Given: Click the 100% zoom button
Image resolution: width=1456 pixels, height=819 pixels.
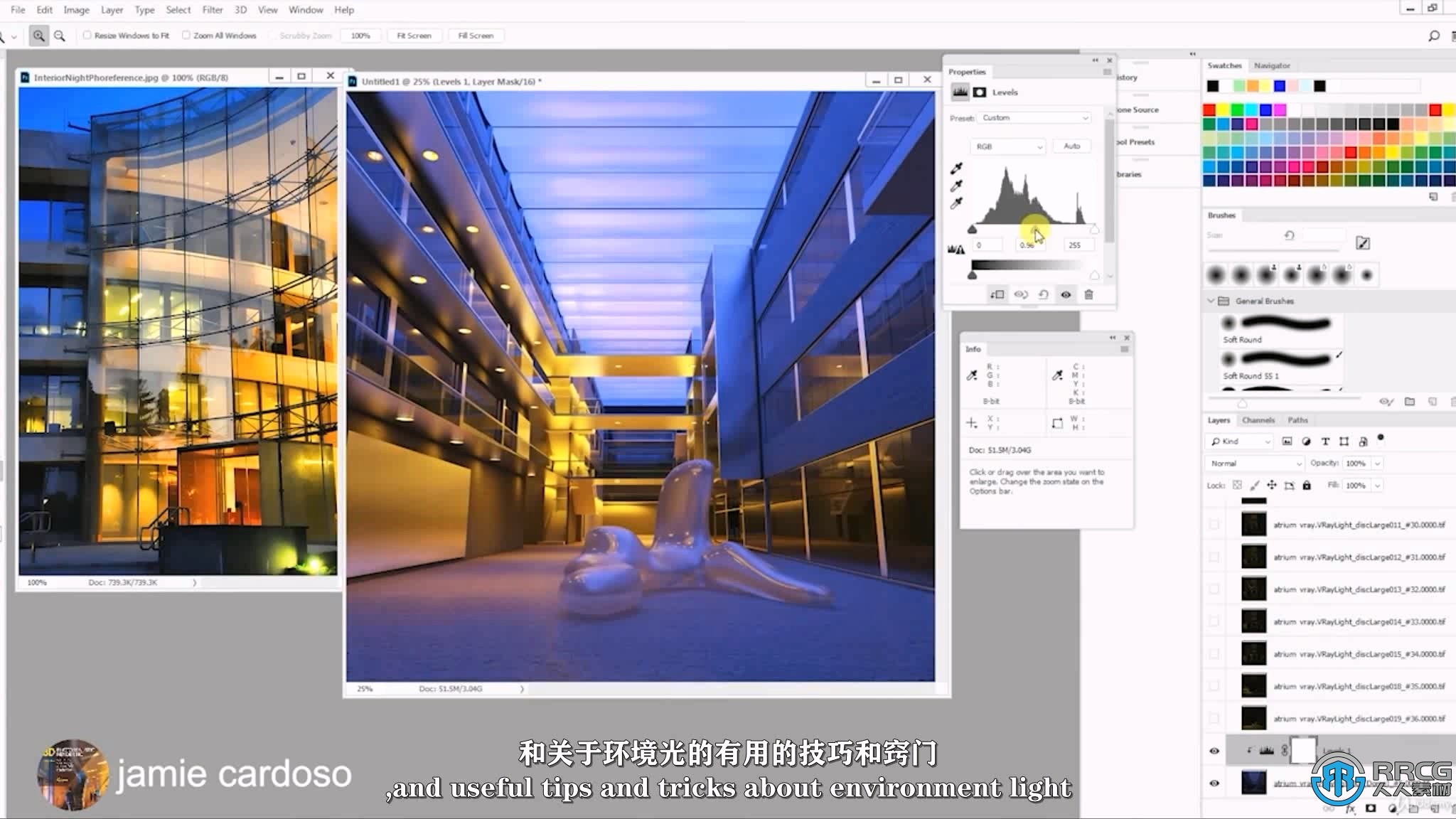Looking at the screenshot, I should (x=360, y=36).
